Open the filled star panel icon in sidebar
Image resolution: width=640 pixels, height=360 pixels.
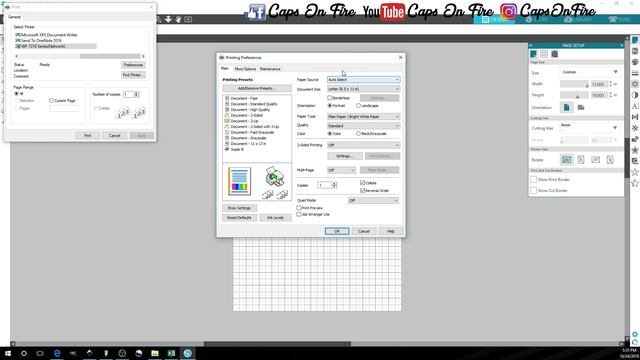tap(635, 150)
